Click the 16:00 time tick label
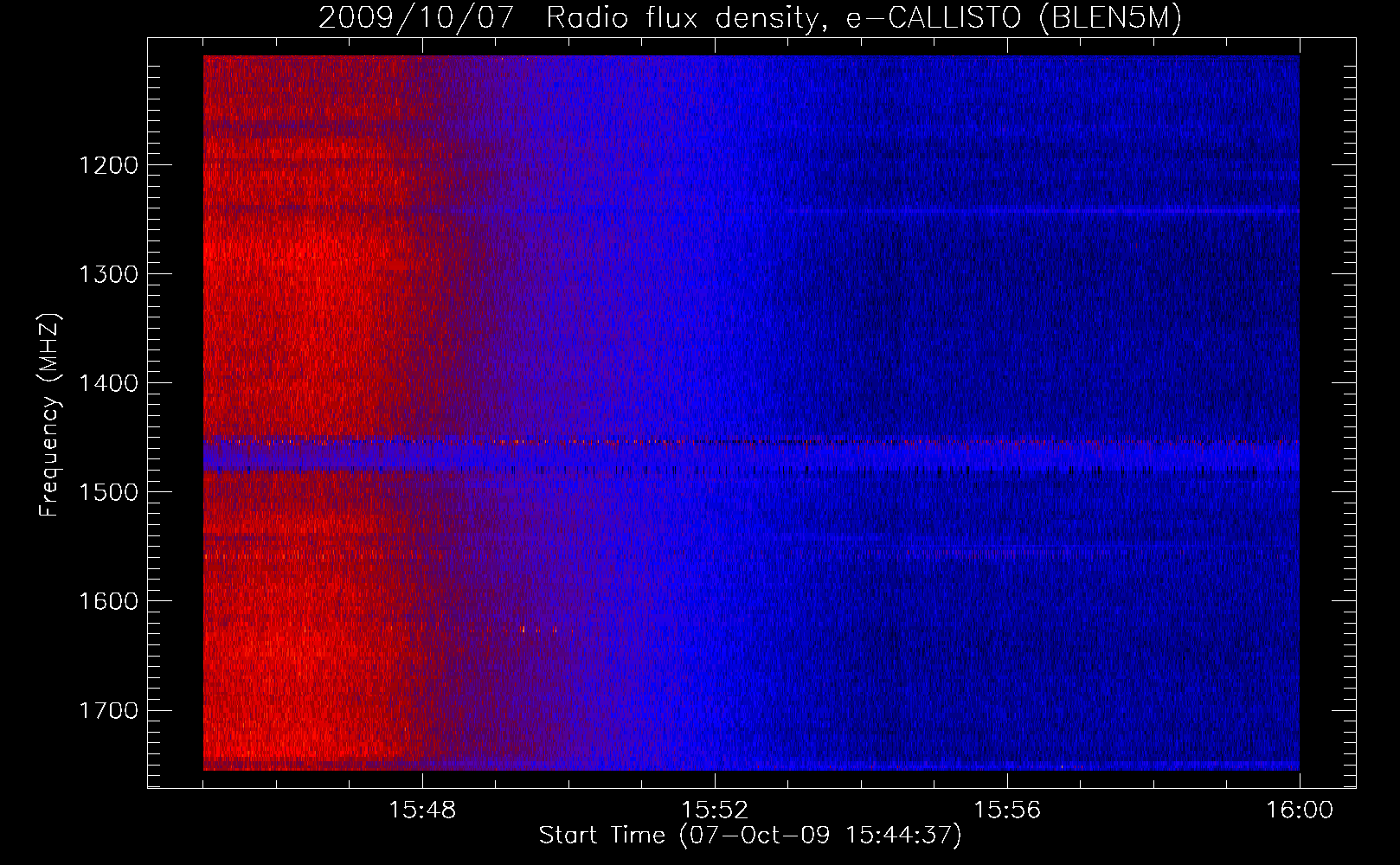 coord(1300,810)
